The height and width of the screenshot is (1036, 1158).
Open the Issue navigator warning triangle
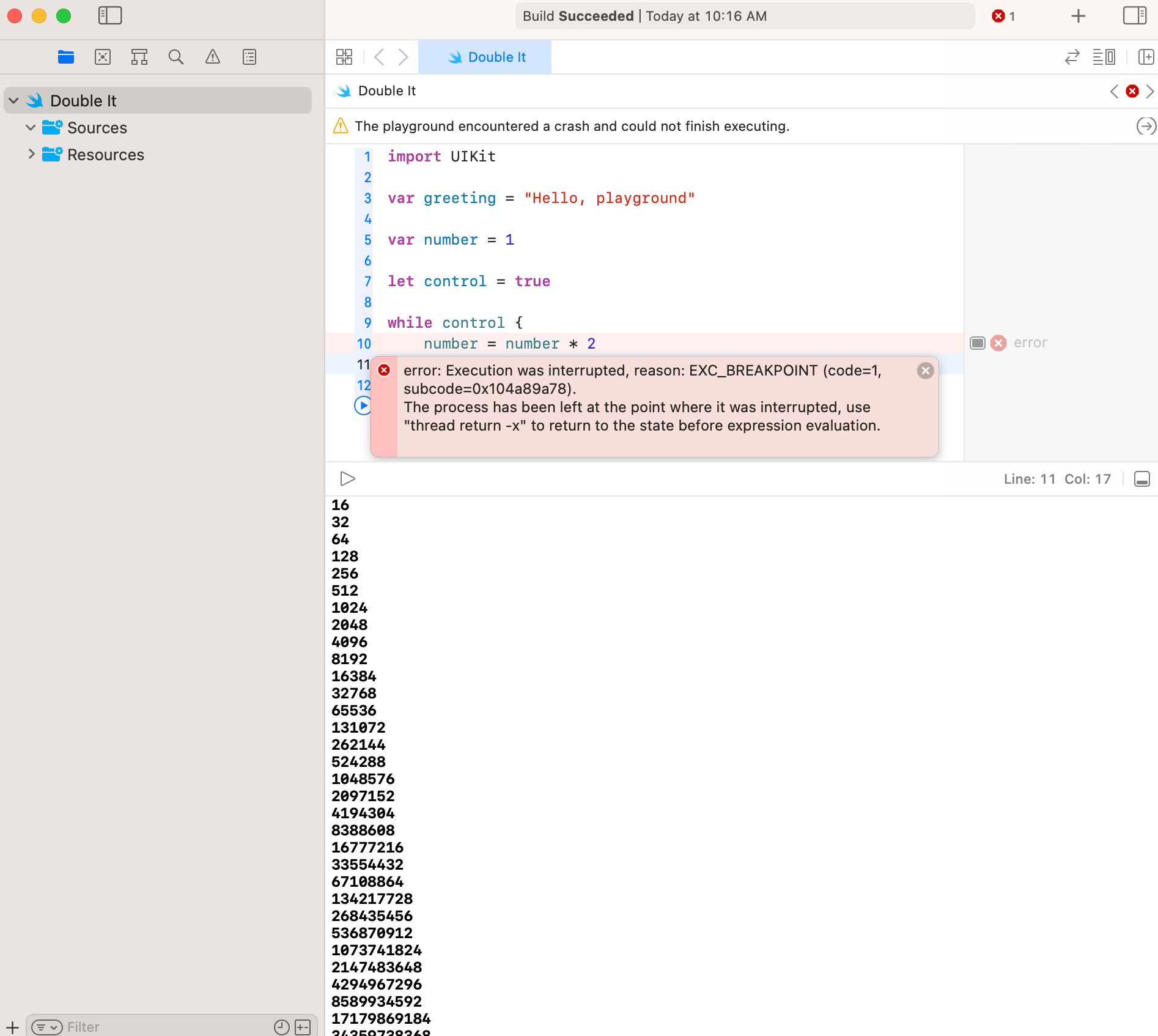tap(213, 57)
